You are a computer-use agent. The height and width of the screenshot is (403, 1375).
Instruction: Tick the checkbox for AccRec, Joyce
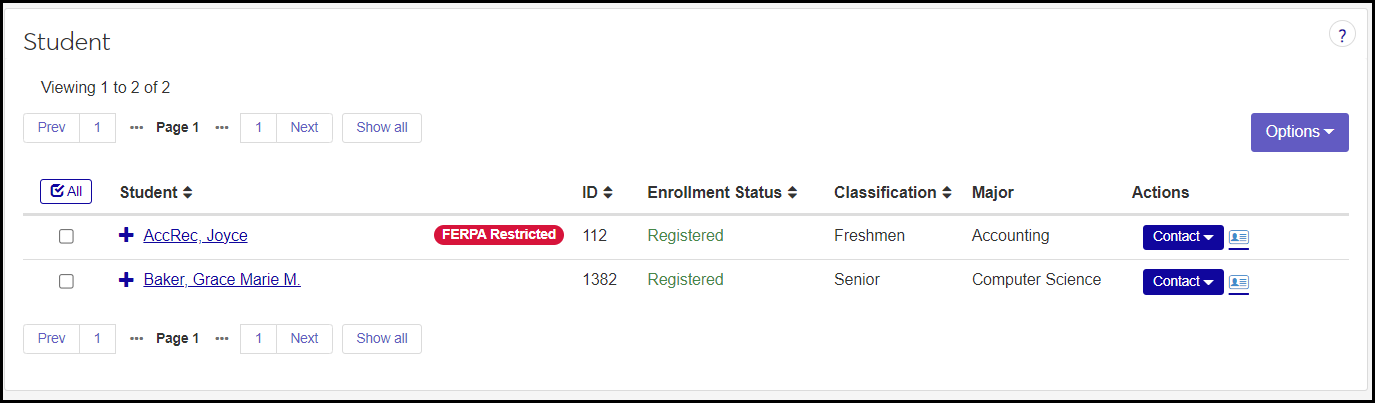click(x=66, y=237)
